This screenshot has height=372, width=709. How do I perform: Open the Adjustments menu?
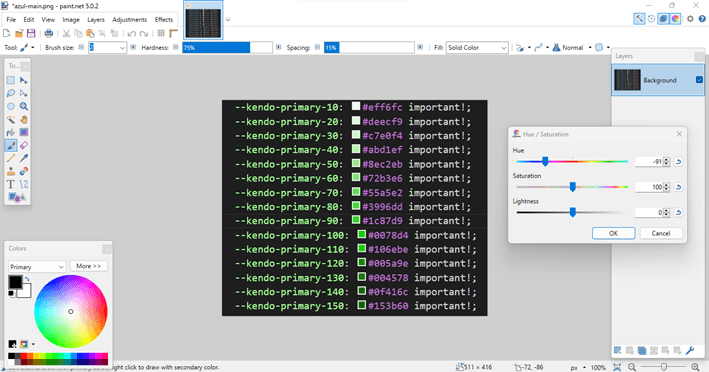point(130,19)
